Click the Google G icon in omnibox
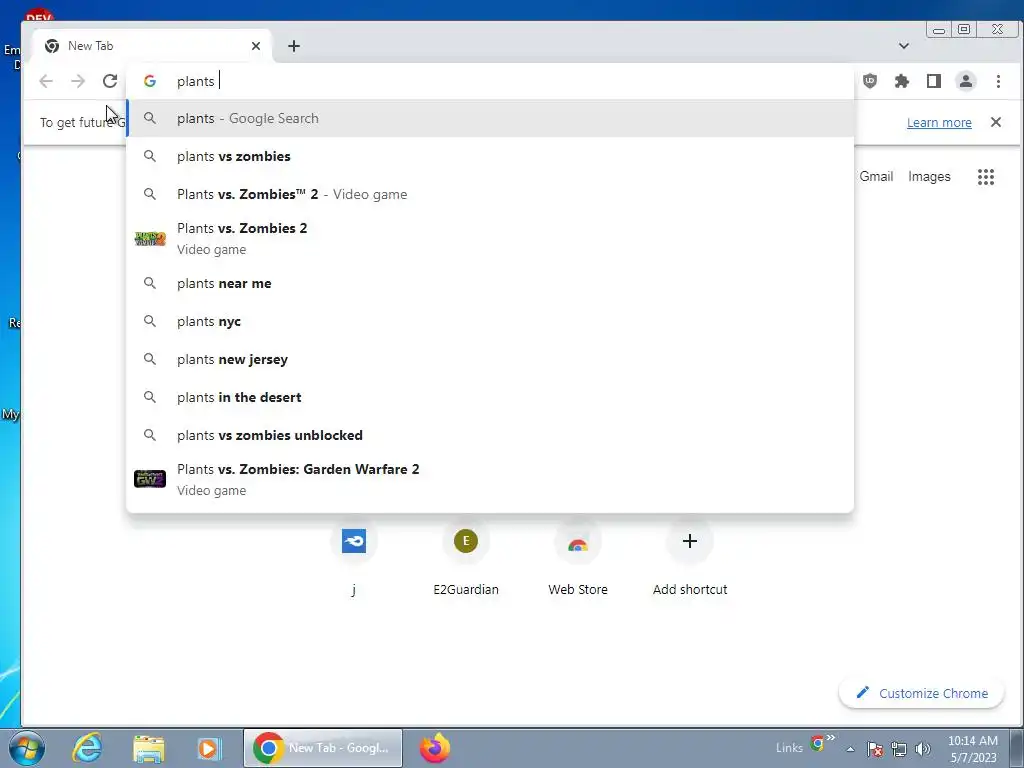The width and height of the screenshot is (1024, 768). tap(150, 81)
